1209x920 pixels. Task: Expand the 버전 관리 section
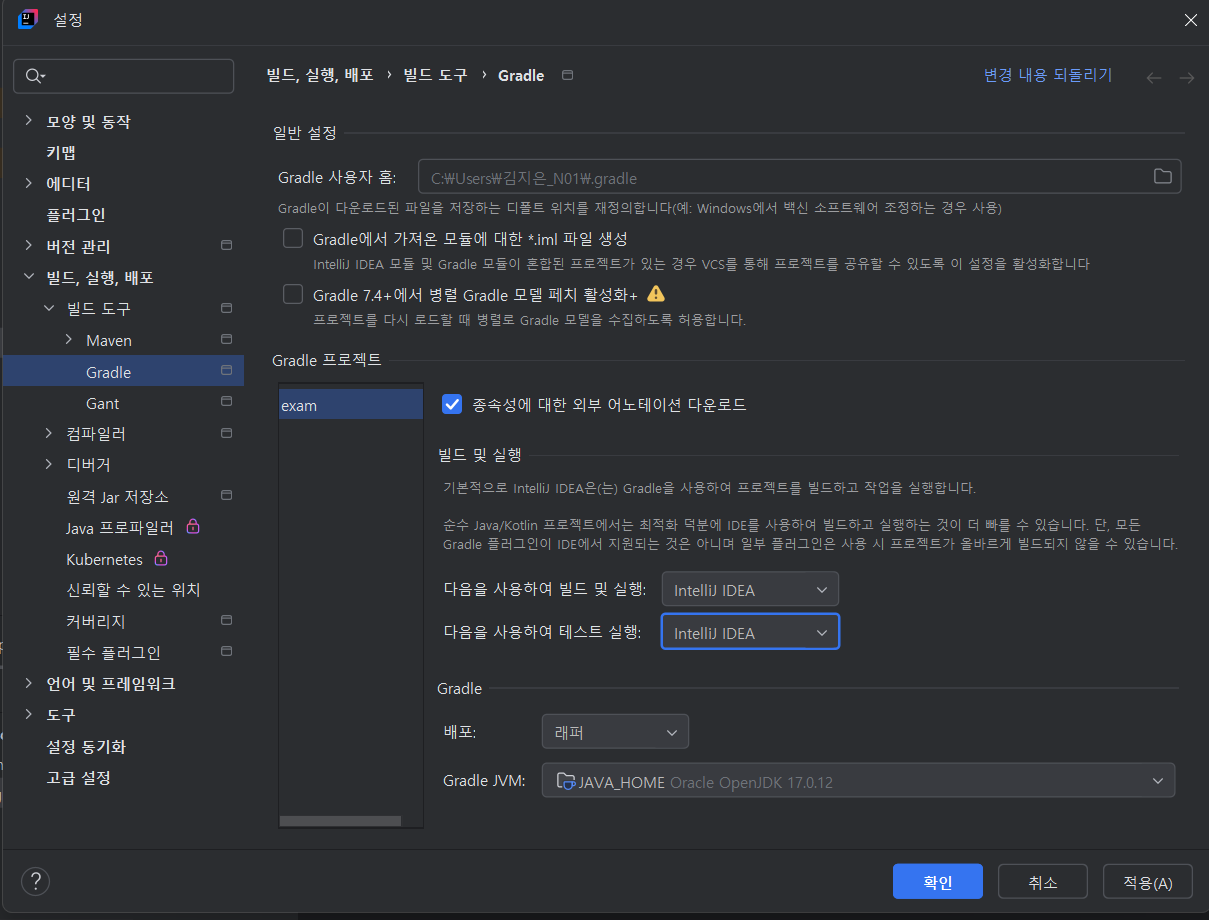coord(28,245)
